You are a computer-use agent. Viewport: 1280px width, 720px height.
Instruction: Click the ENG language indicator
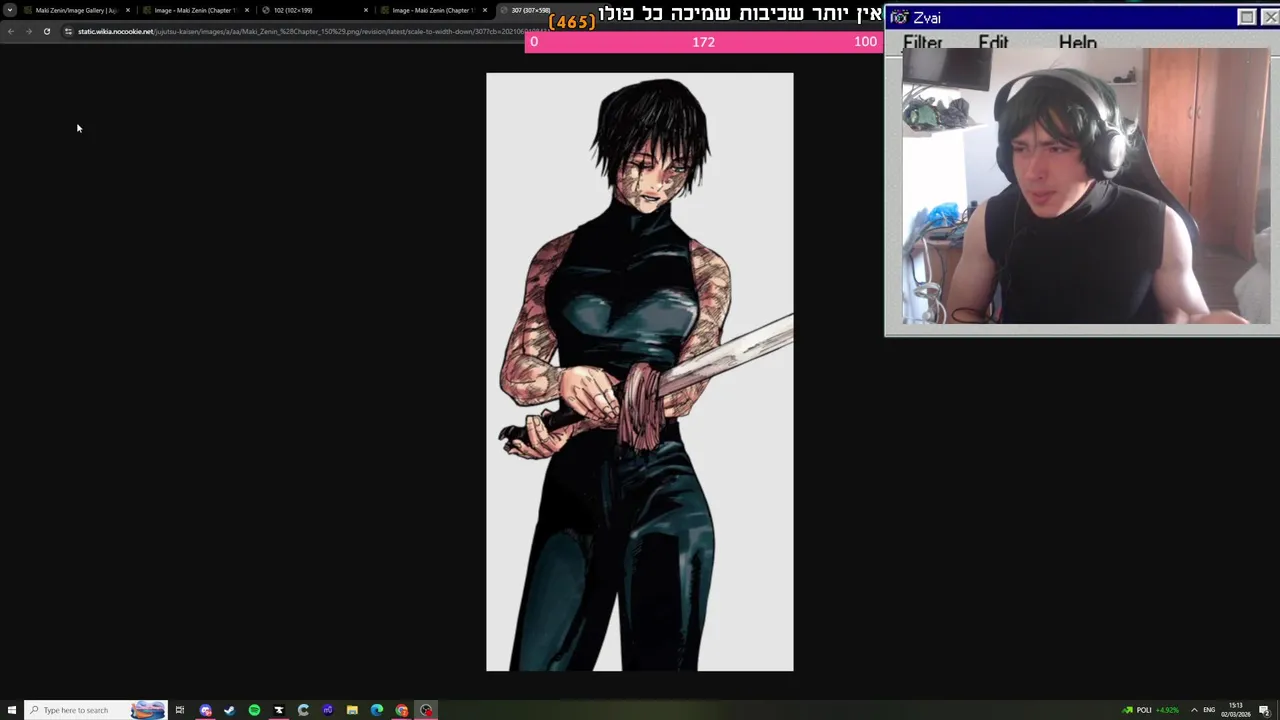click(x=1209, y=710)
